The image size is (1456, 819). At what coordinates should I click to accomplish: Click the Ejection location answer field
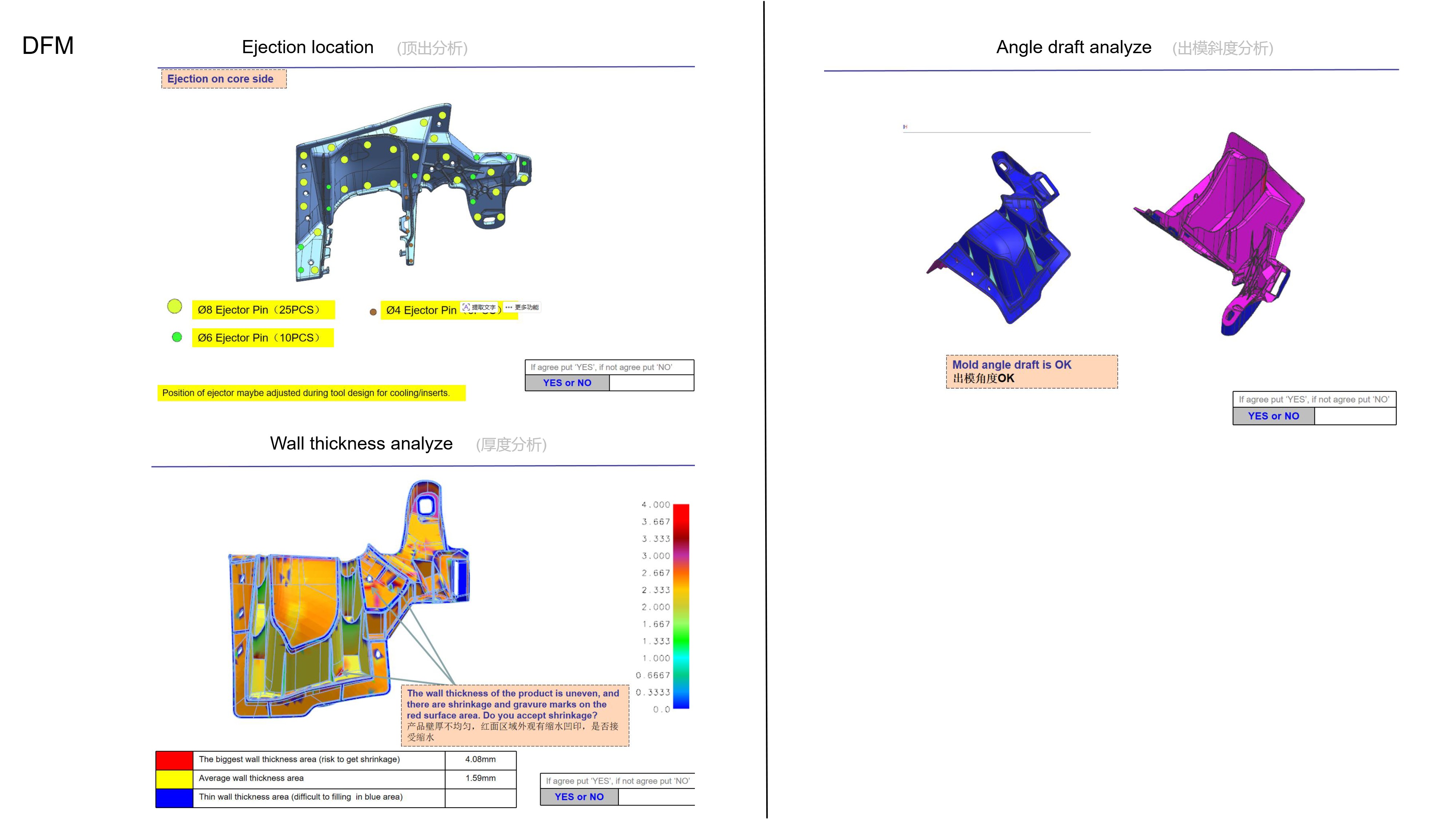pos(652,383)
